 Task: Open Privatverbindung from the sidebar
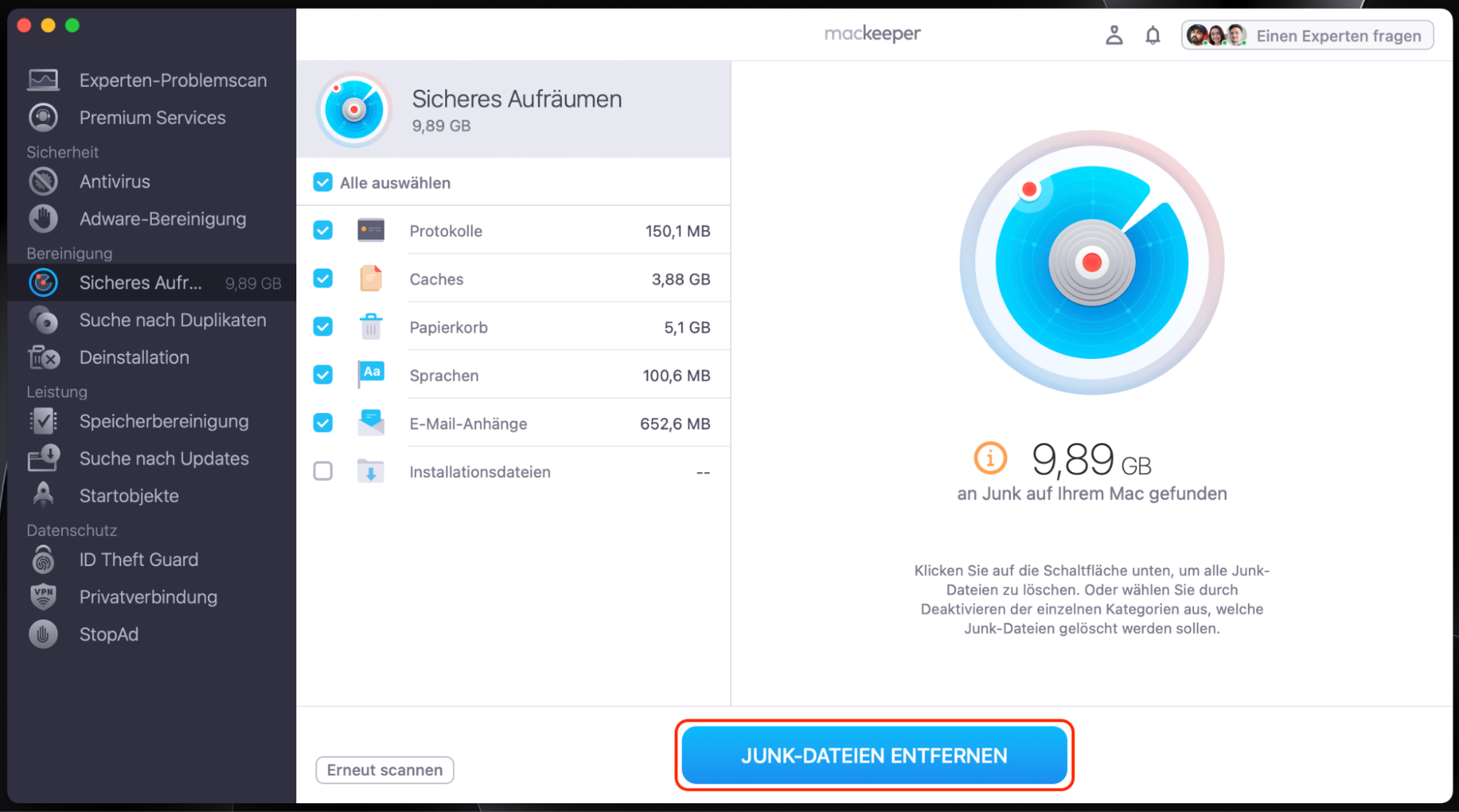(152, 597)
